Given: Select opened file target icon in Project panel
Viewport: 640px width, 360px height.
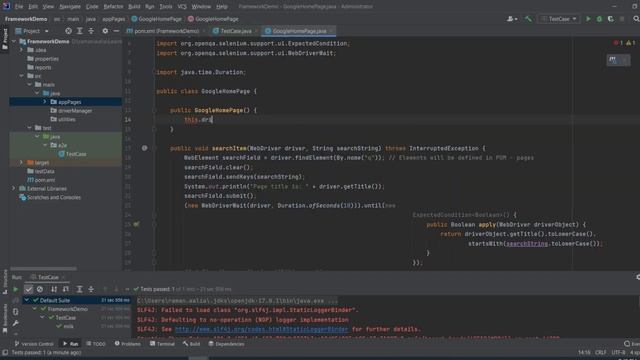Looking at the screenshot, I should coord(68,31).
